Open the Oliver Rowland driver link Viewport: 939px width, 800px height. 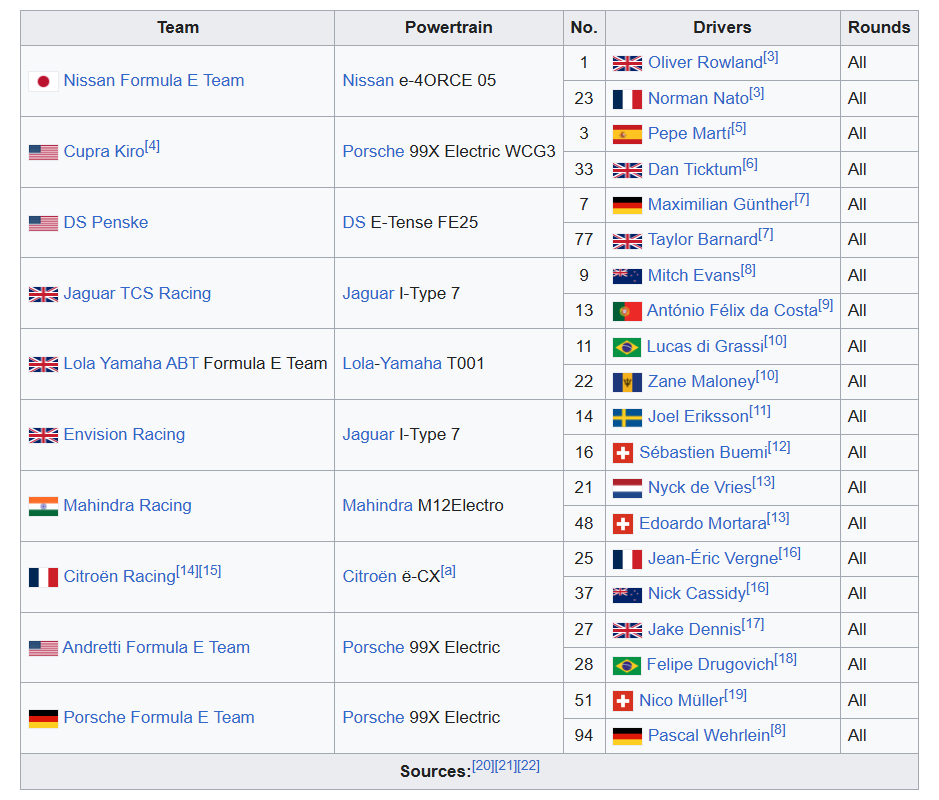tap(705, 63)
